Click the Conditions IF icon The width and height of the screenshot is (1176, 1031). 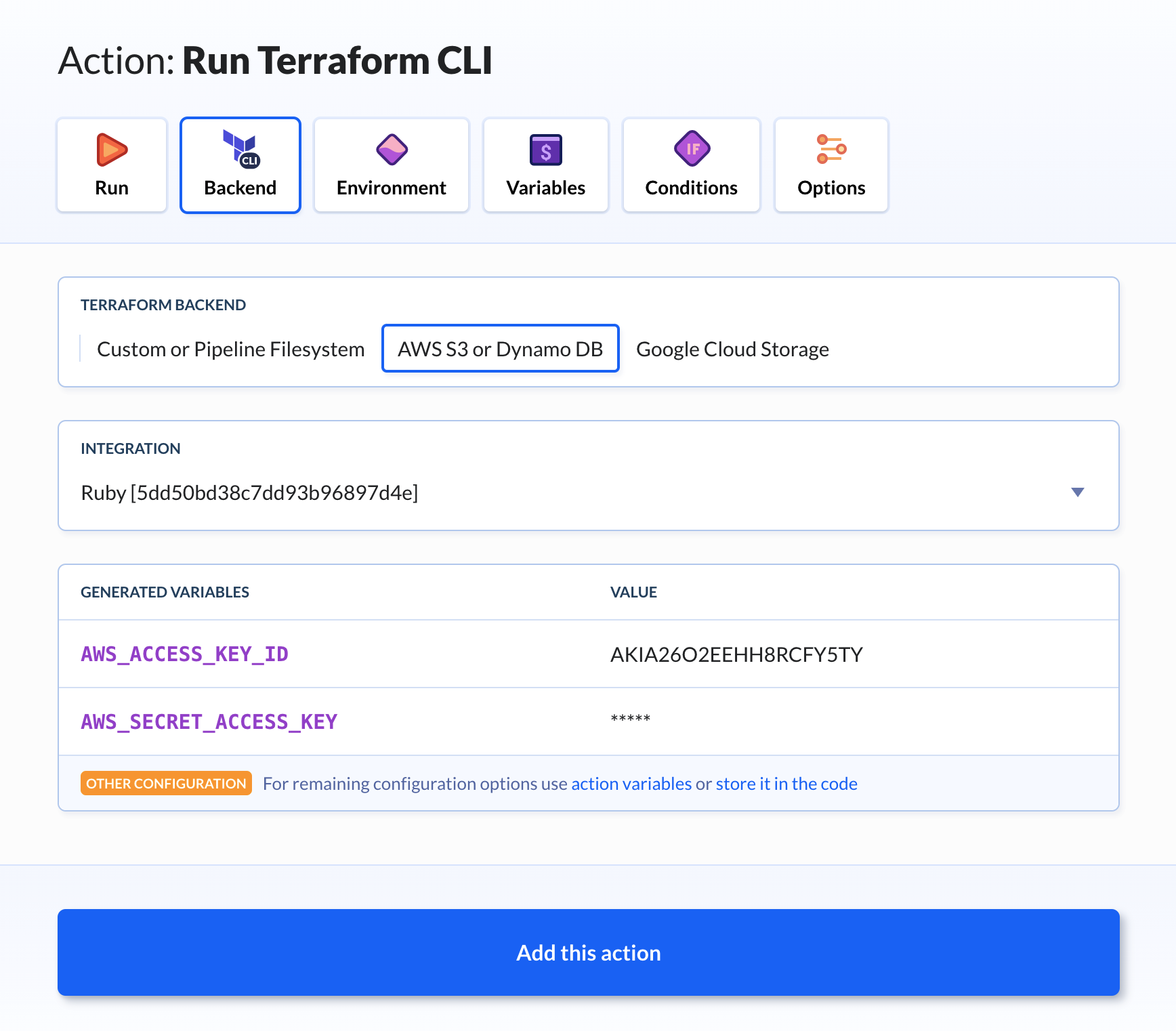point(692,148)
